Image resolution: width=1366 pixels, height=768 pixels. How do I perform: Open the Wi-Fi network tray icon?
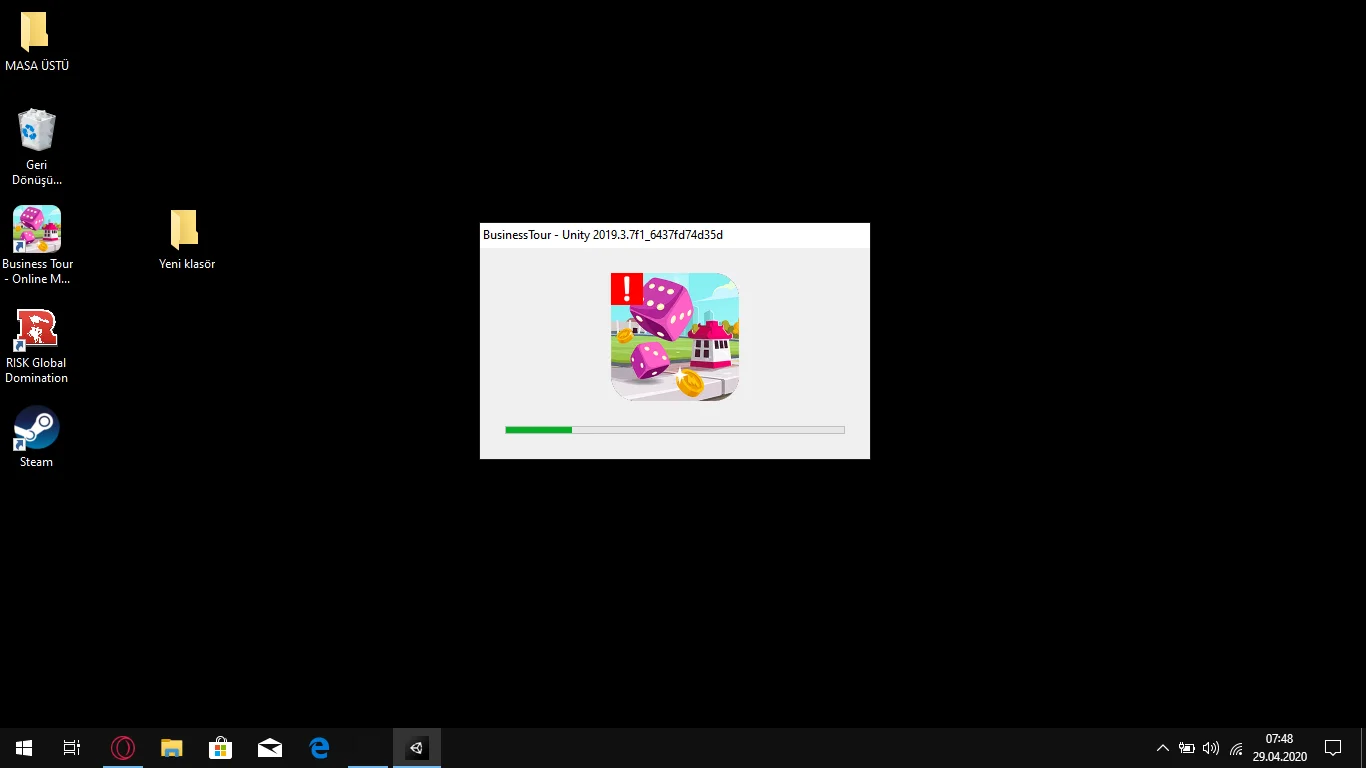pyautogui.click(x=1236, y=748)
